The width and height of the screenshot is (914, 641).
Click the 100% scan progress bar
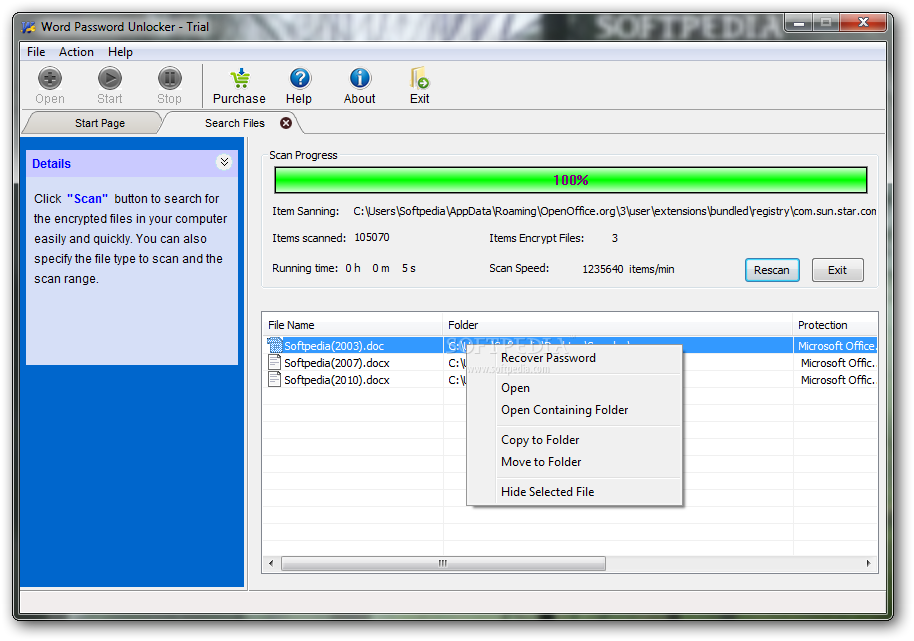(571, 179)
